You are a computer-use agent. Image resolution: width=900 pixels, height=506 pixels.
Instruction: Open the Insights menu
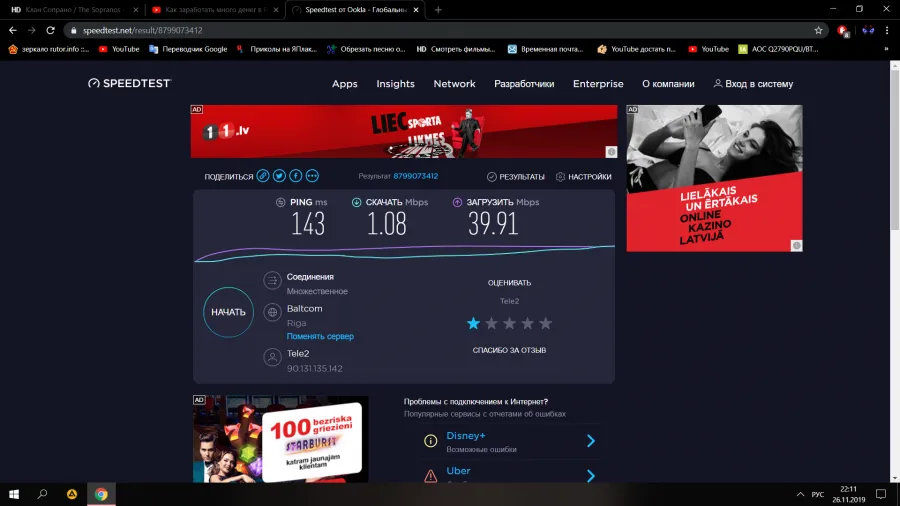395,84
